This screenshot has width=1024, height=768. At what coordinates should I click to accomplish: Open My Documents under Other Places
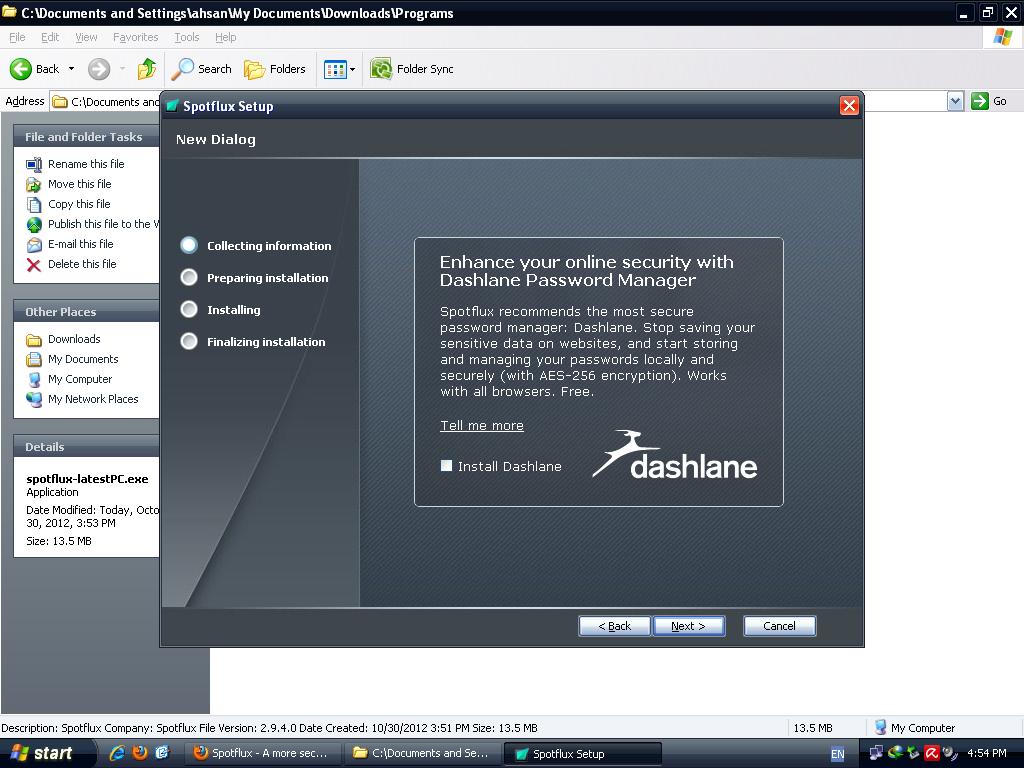point(83,359)
